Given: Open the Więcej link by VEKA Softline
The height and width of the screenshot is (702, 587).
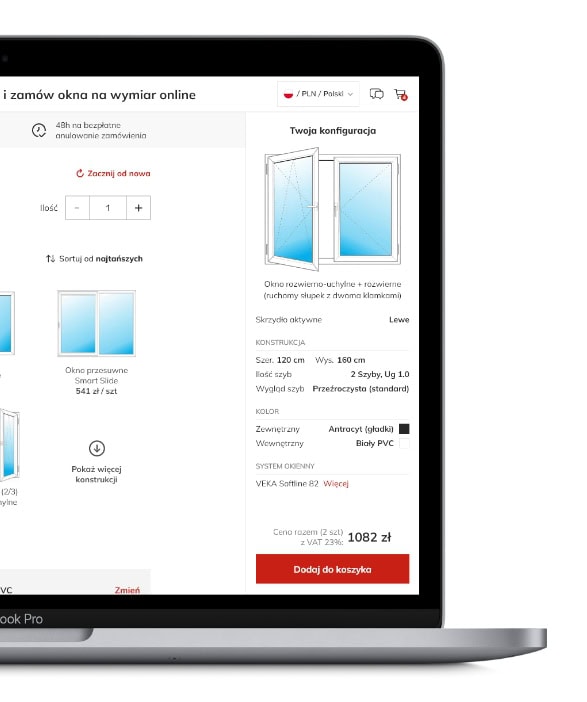Looking at the screenshot, I should click(x=336, y=484).
